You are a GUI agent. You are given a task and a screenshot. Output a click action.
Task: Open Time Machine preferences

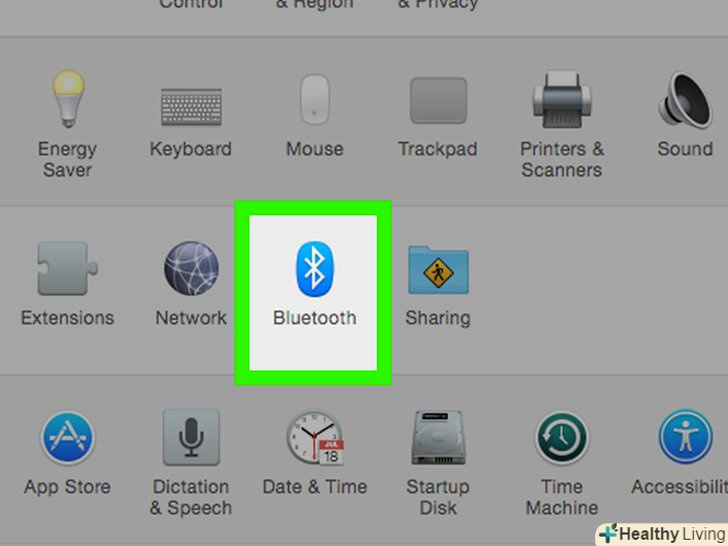pos(562,437)
